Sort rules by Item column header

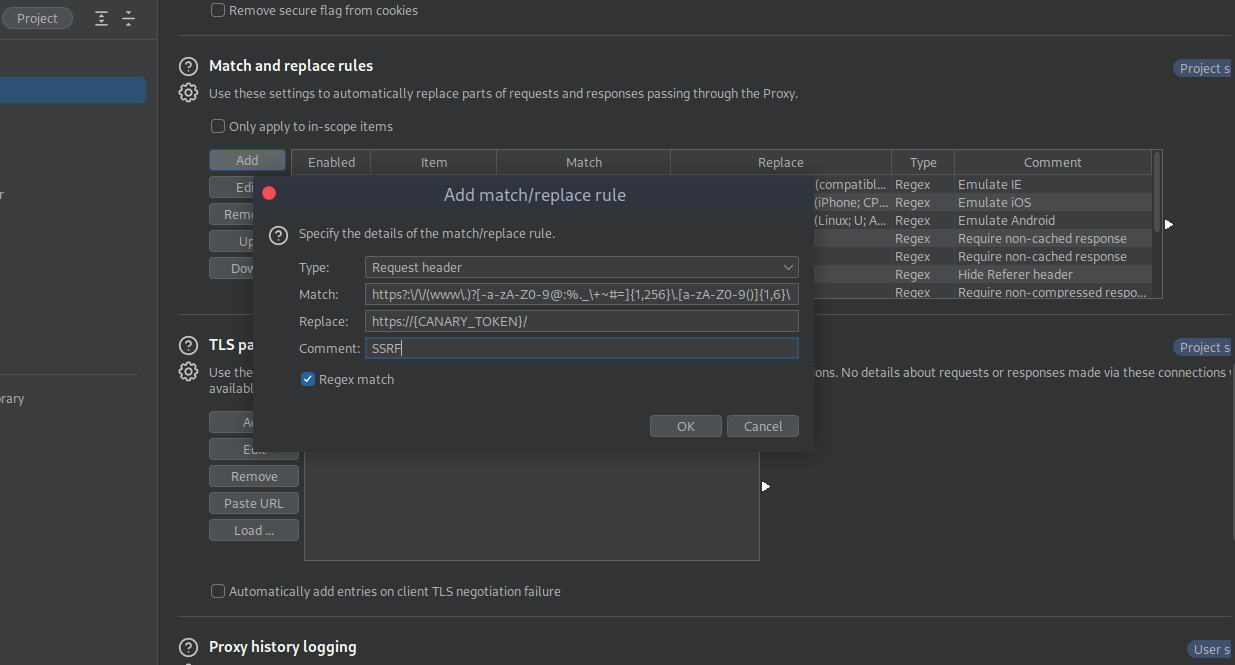[434, 162]
